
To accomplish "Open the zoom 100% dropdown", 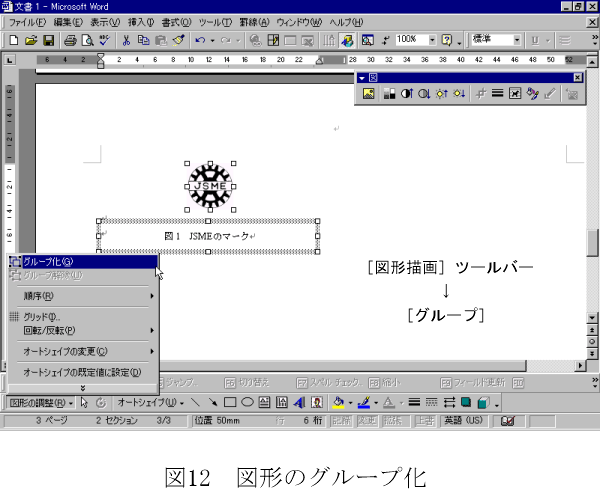I will (432, 40).
